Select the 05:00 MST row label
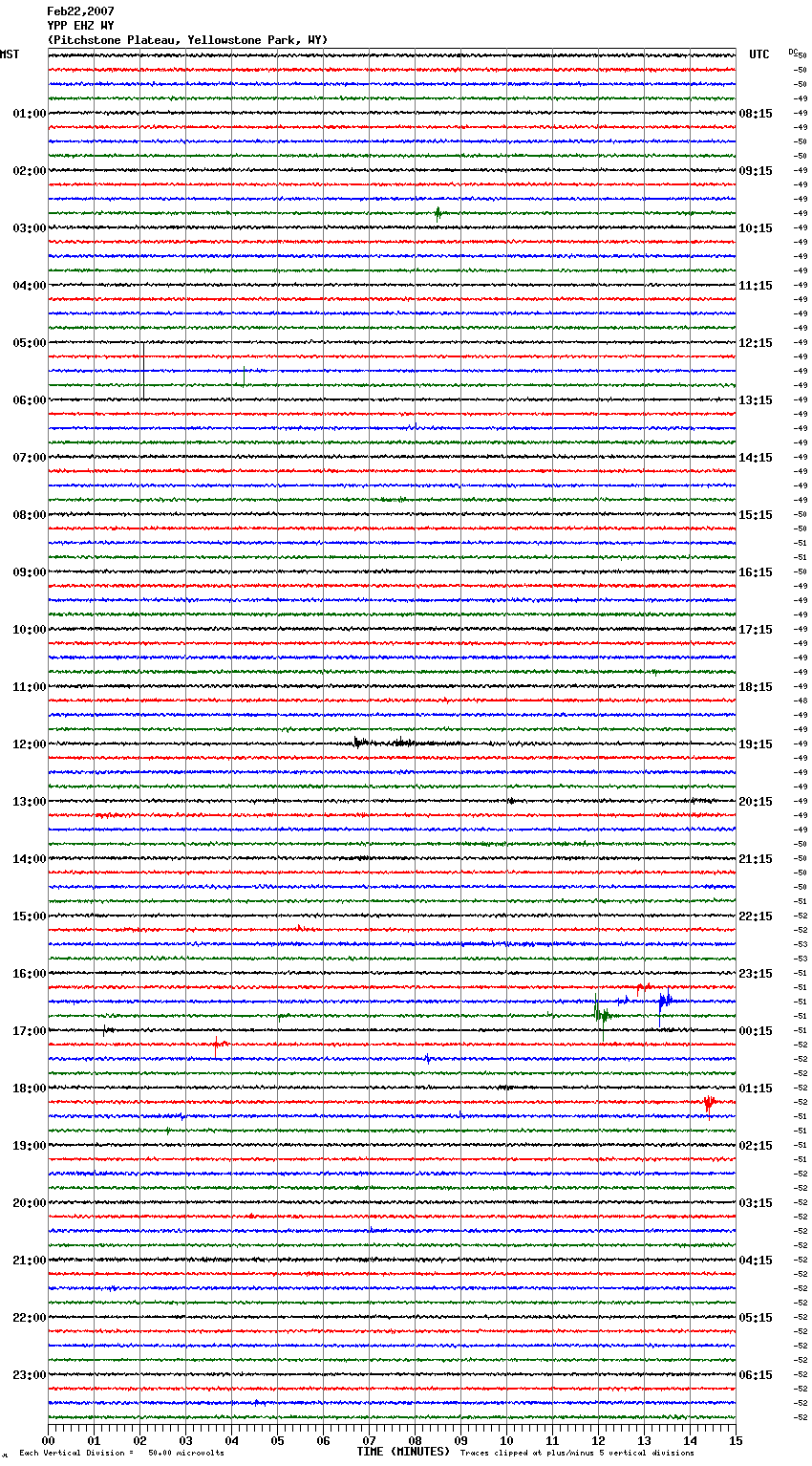Image resolution: width=812 pixels, height=1466 pixels. pos(29,343)
